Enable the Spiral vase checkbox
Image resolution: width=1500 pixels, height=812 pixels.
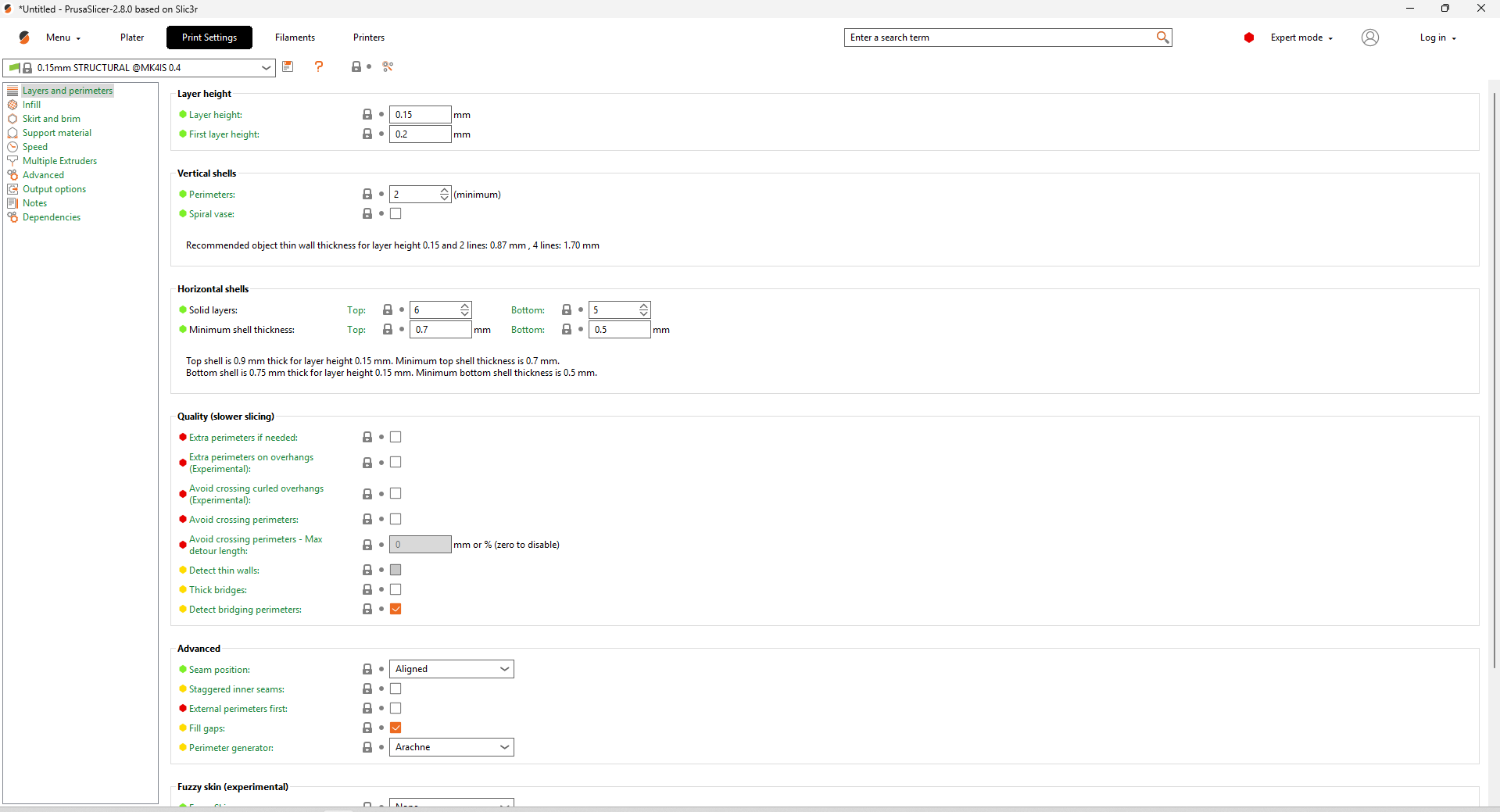(396, 214)
